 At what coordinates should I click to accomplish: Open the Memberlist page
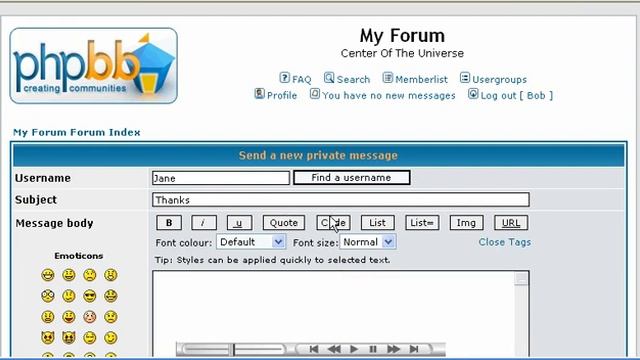point(415,79)
